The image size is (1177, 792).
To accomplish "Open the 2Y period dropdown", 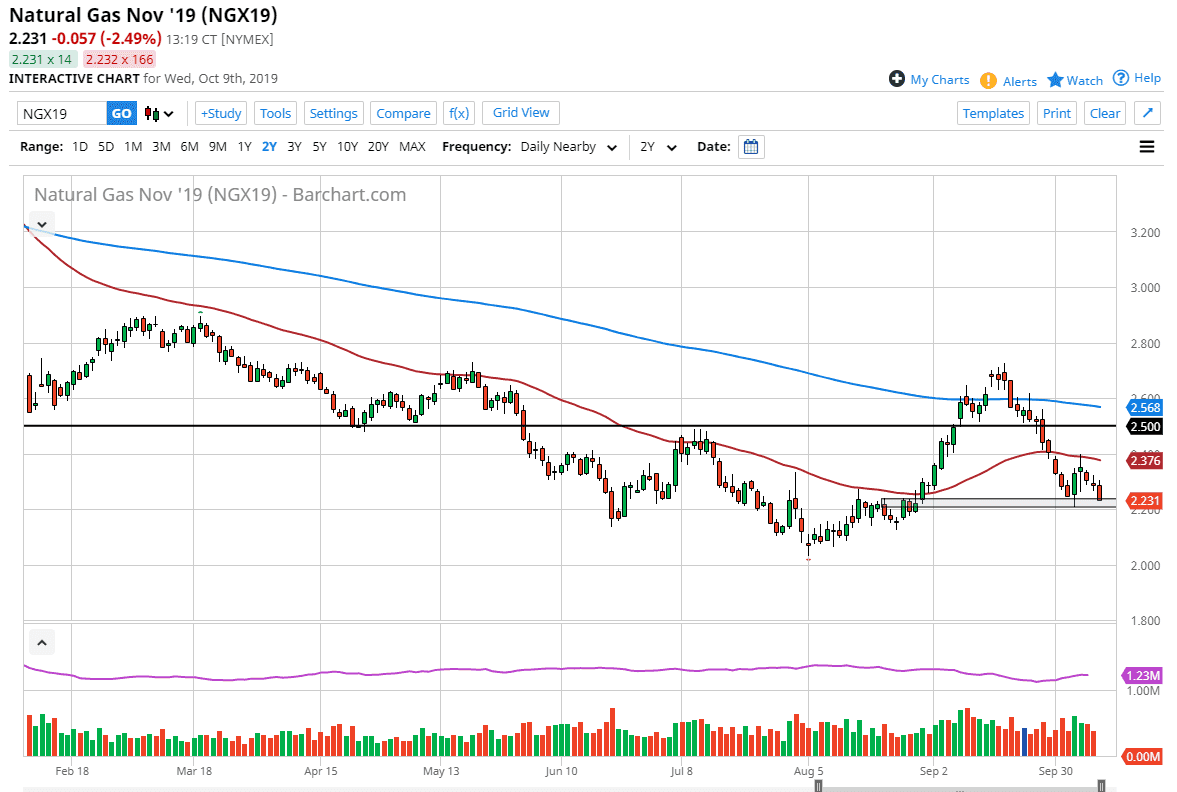I will (x=658, y=147).
